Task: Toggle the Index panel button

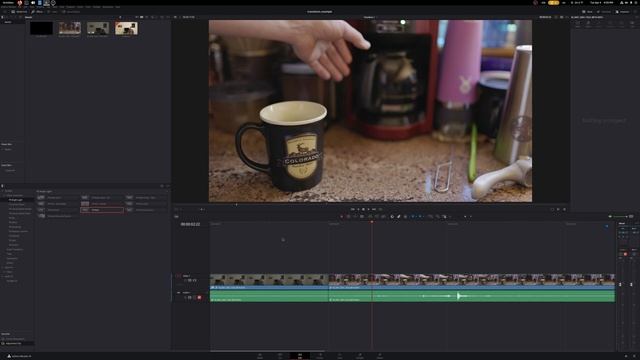Action: coord(52,12)
